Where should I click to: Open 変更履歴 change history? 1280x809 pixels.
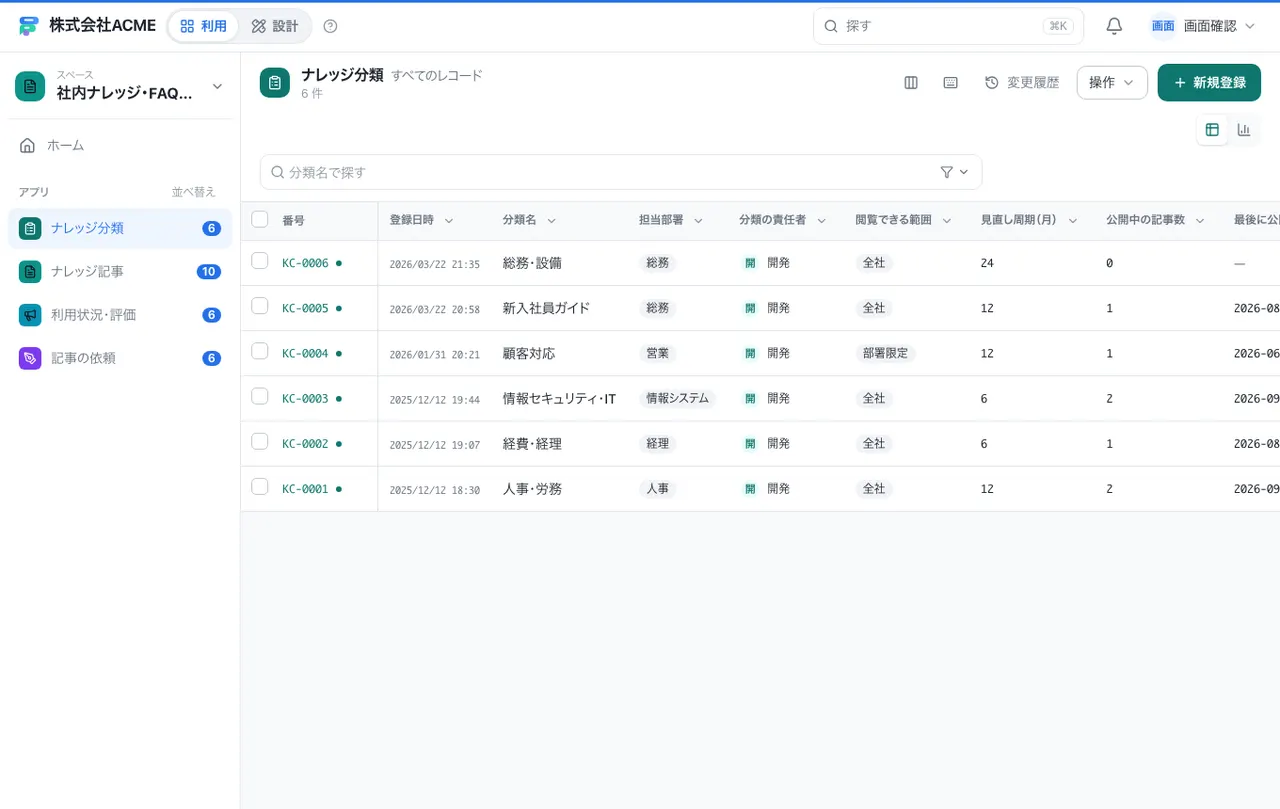[1022, 83]
